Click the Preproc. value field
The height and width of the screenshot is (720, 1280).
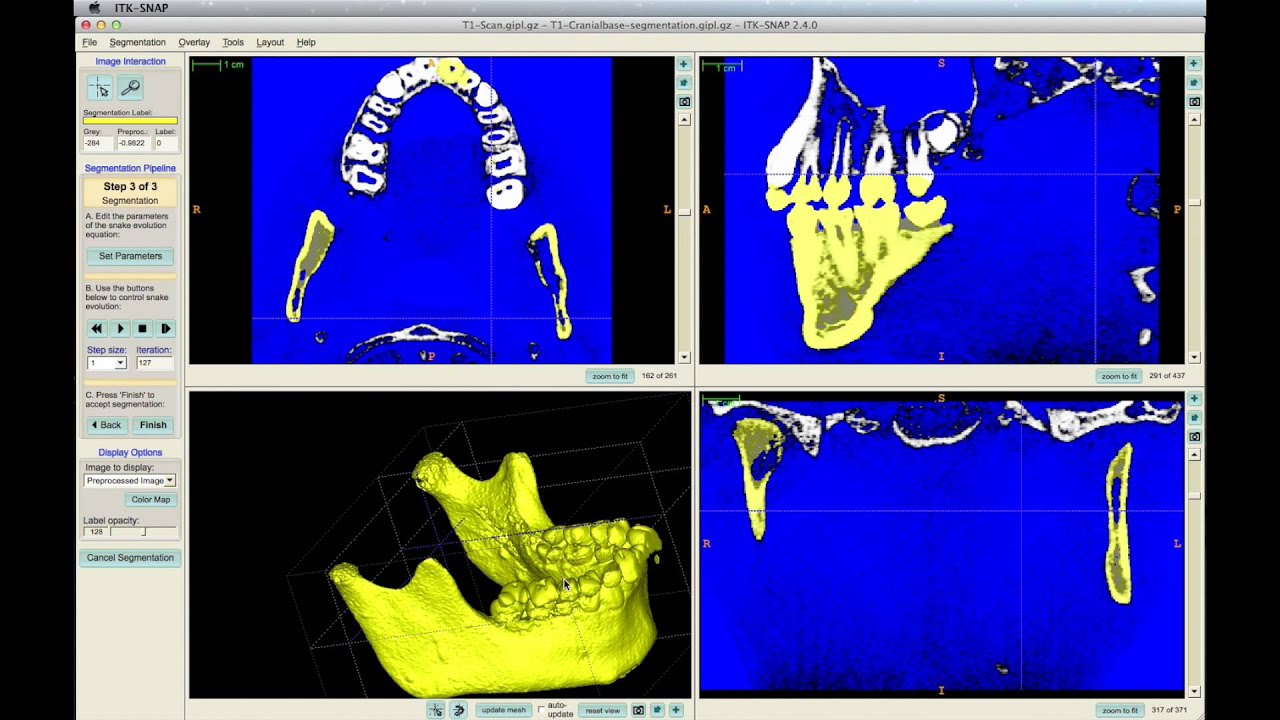[x=132, y=143]
